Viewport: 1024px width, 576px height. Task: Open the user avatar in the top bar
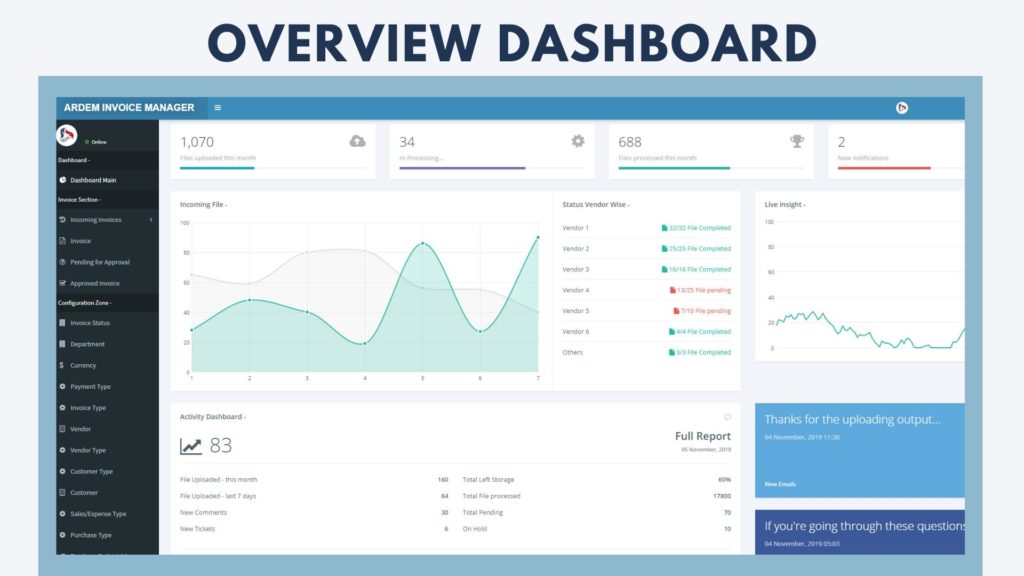901,108
